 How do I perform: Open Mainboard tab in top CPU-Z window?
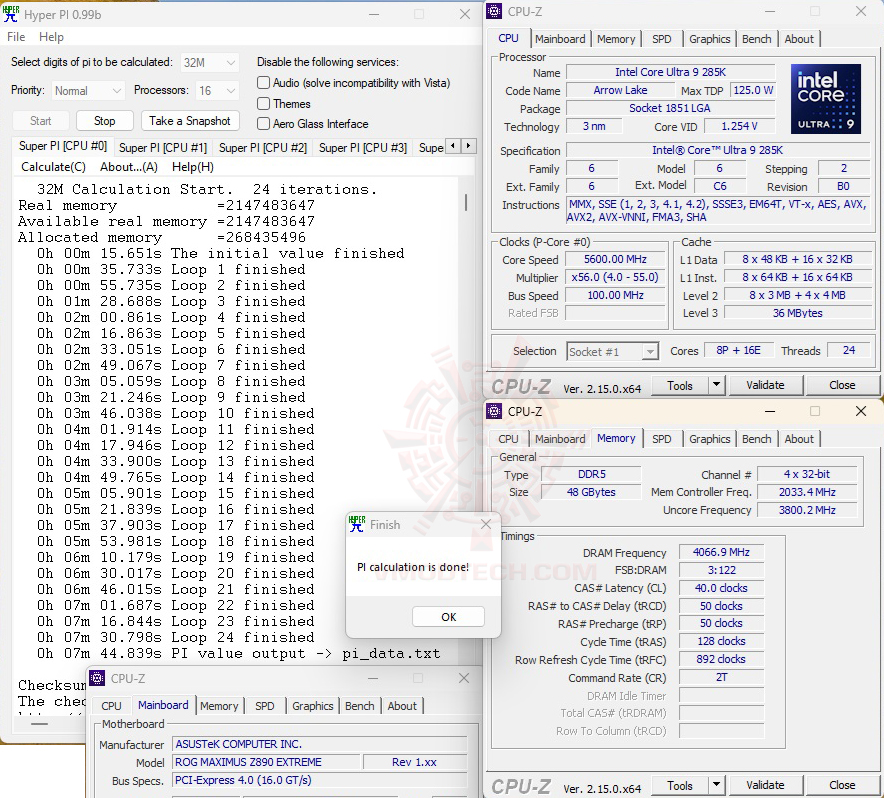tap(560, 39)
